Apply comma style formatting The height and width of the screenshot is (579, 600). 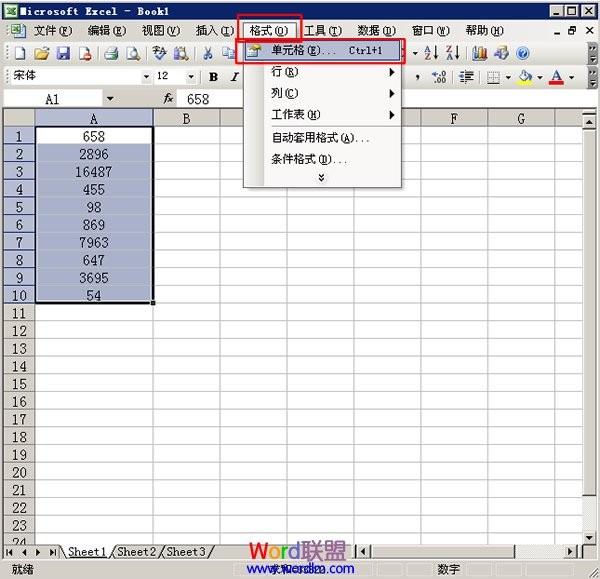click(x=417, y=77)
